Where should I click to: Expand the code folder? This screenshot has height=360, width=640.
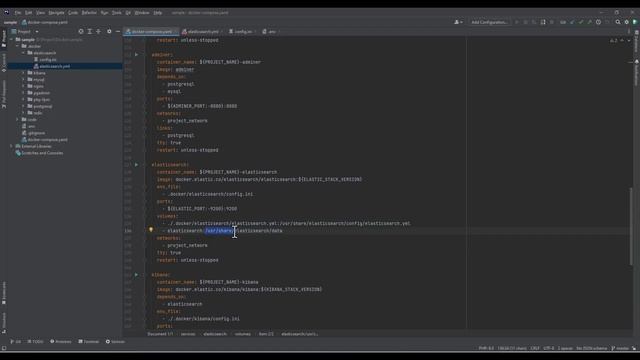18,120
